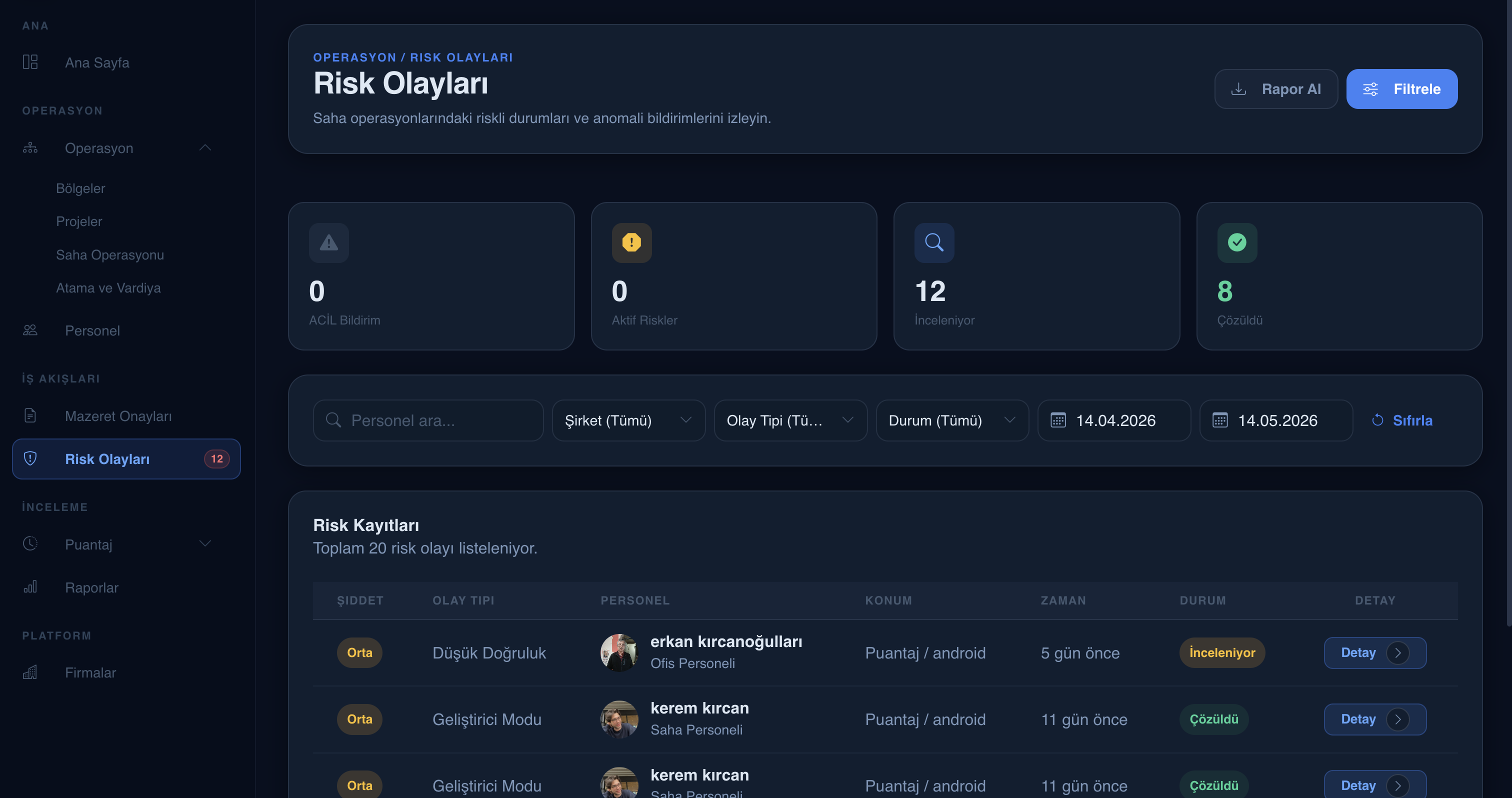
Task: Click the 5 gün önce time cell
Action: click(x=1080, y=652)
